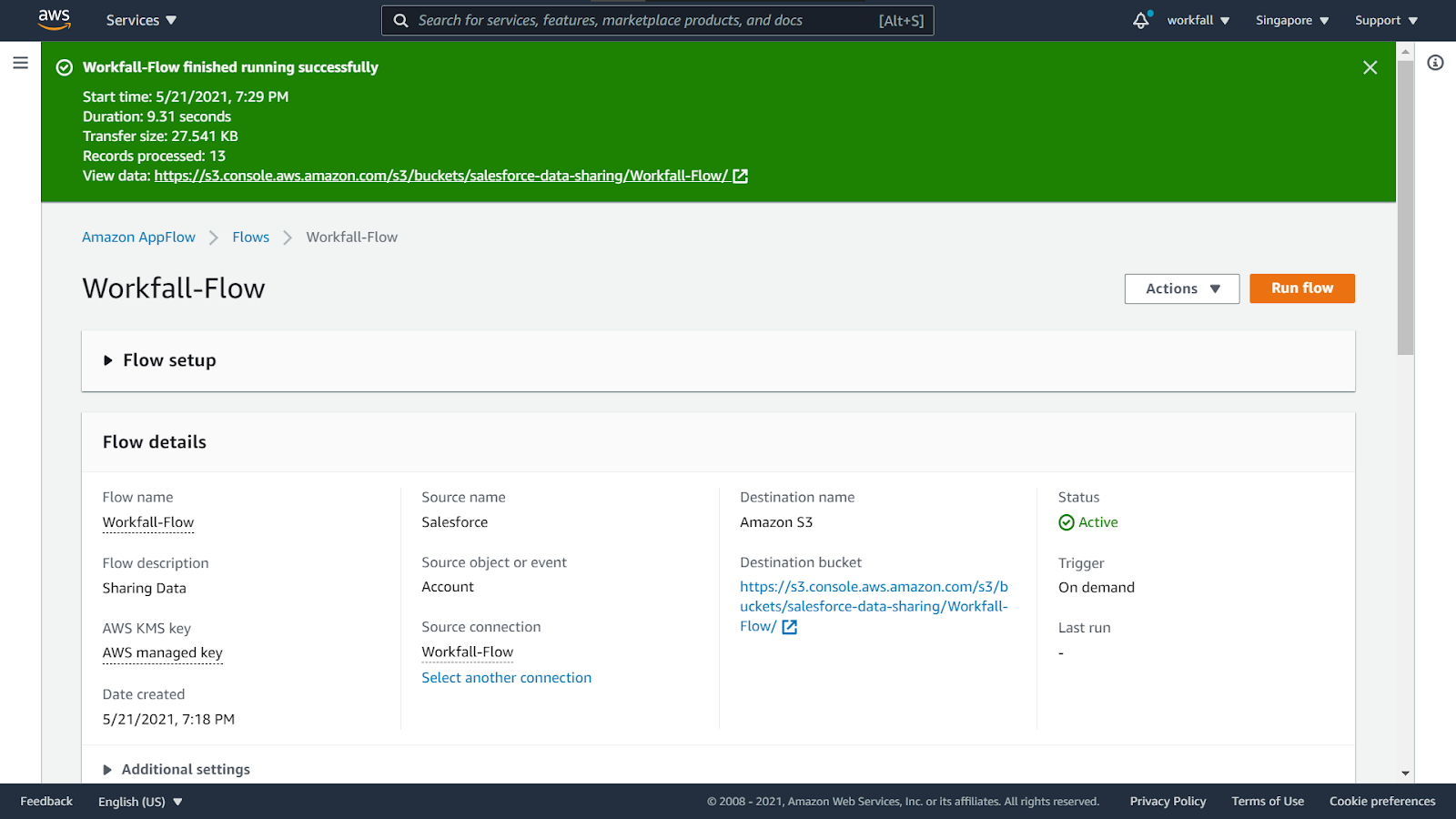Click the Run flow button
Image resolution: width=1456 pixels, height=819 pixels.
1302,288
